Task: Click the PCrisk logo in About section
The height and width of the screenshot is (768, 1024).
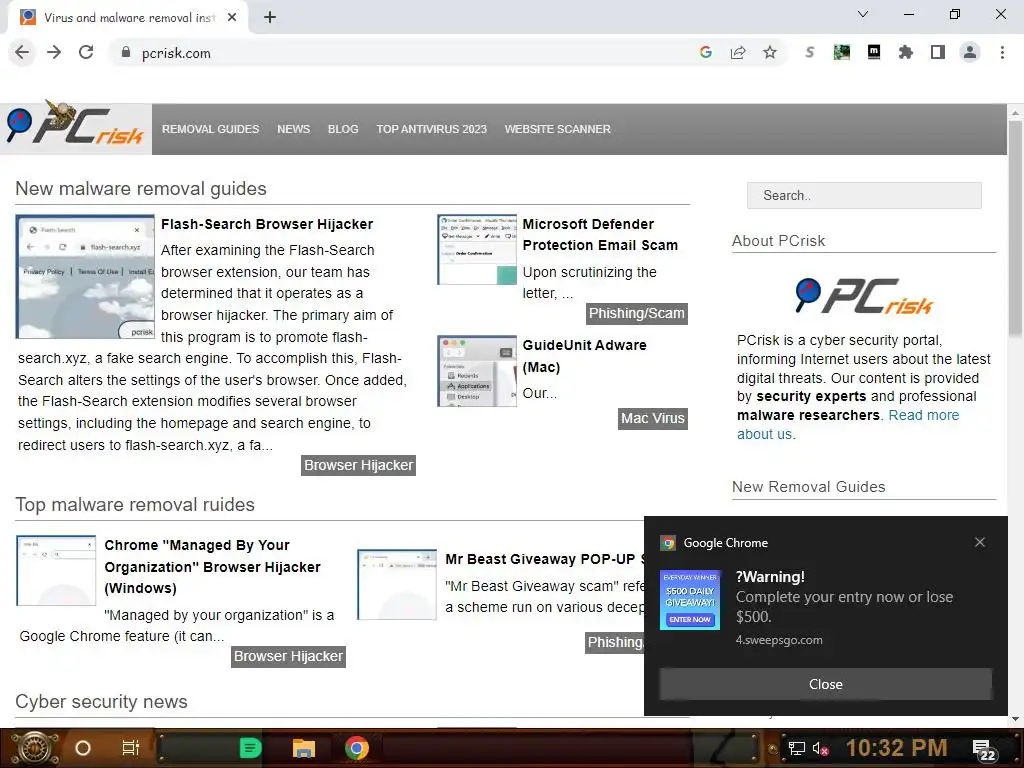Action: pos(864,296)
